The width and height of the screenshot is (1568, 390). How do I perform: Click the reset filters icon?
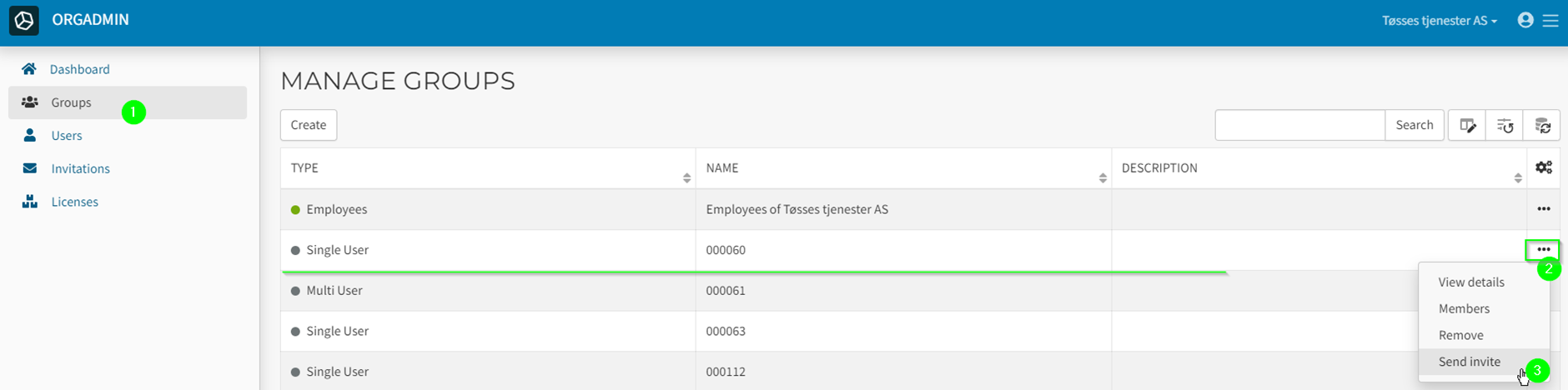(x=1505, y=125)
